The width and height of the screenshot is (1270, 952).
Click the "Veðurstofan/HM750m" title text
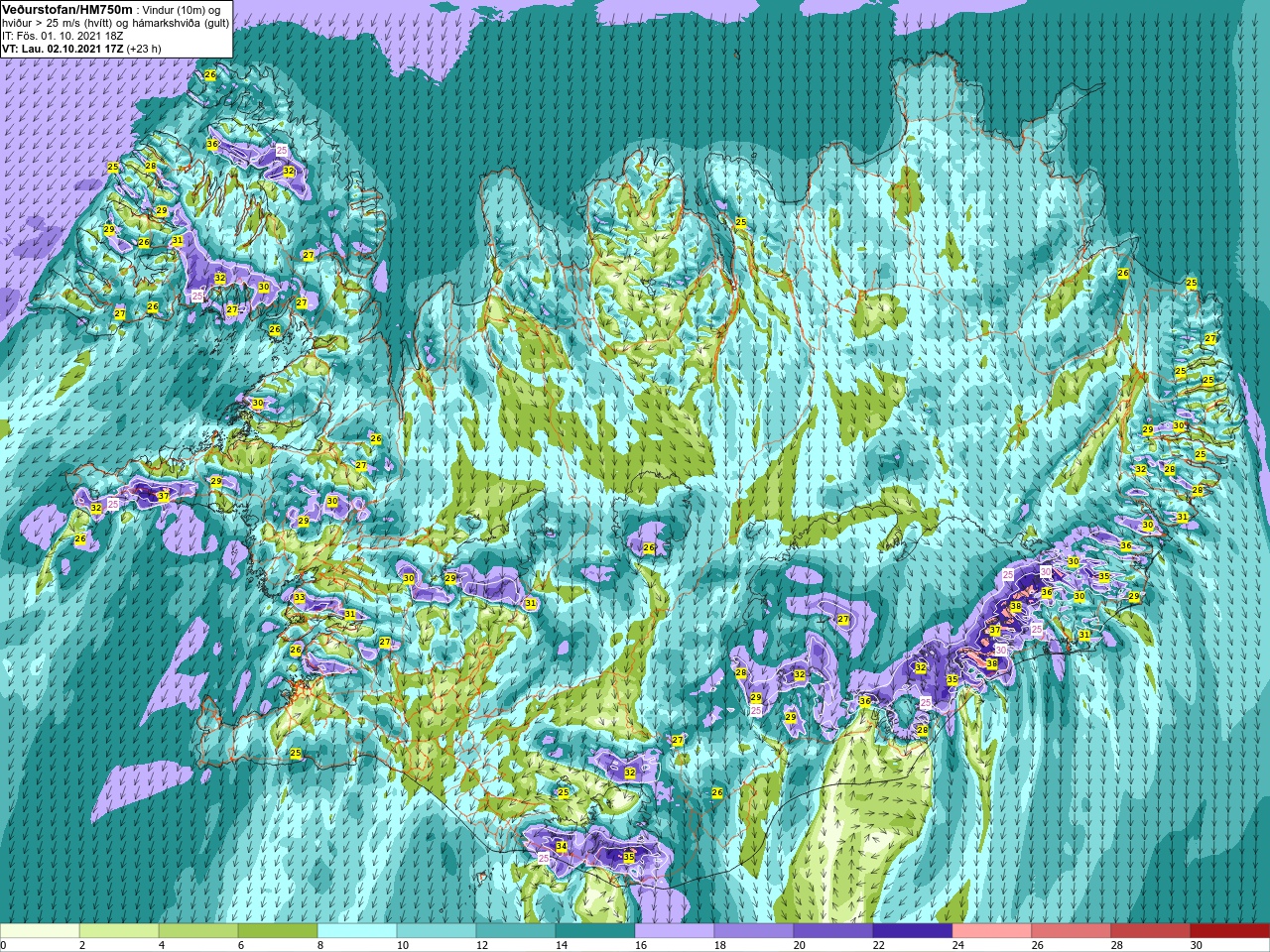click(x=66, y=9)
